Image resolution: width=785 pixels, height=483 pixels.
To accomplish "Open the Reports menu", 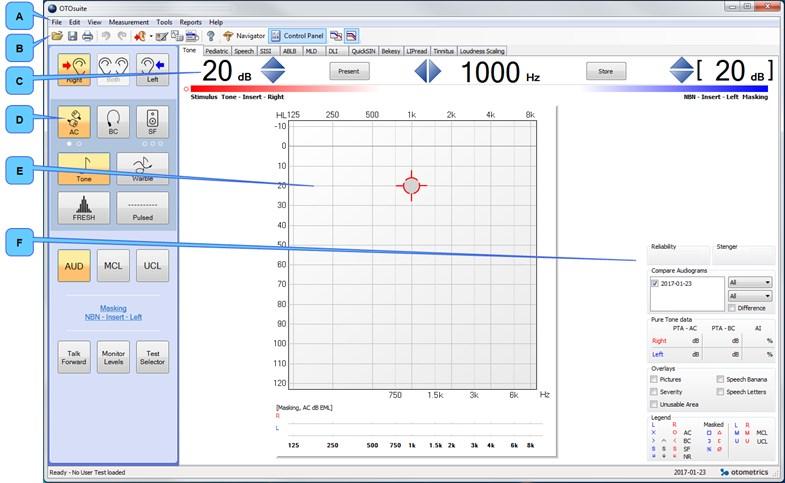I will click(190, 22).
